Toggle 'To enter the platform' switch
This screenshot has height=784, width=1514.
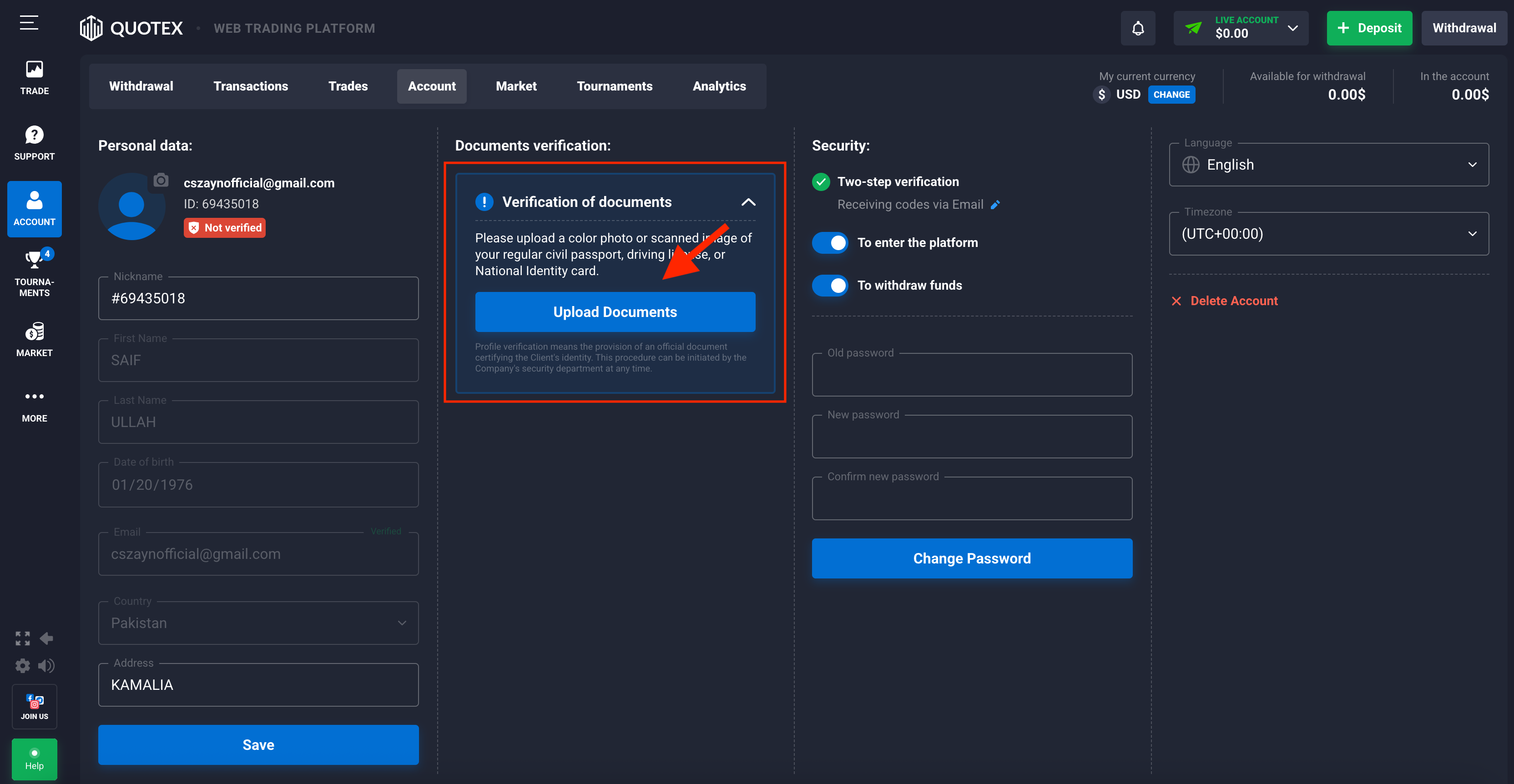(830, 243)
